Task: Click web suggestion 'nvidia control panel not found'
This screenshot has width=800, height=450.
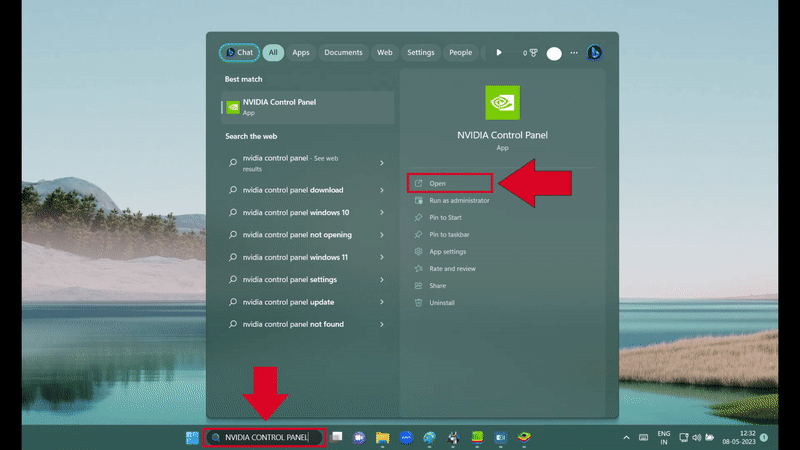Action: [293, 324]
